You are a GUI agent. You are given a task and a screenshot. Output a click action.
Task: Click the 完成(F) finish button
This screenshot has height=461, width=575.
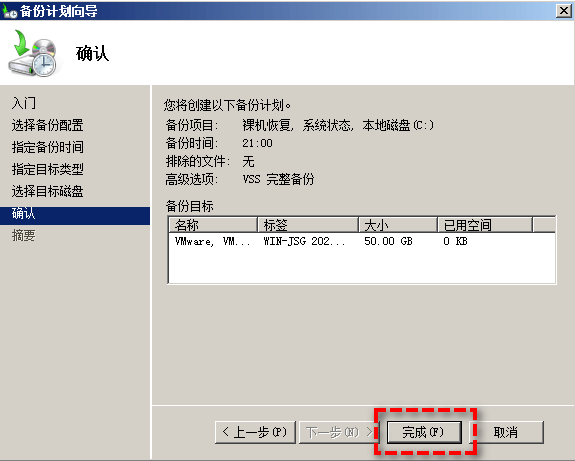(x=424, y=432)
